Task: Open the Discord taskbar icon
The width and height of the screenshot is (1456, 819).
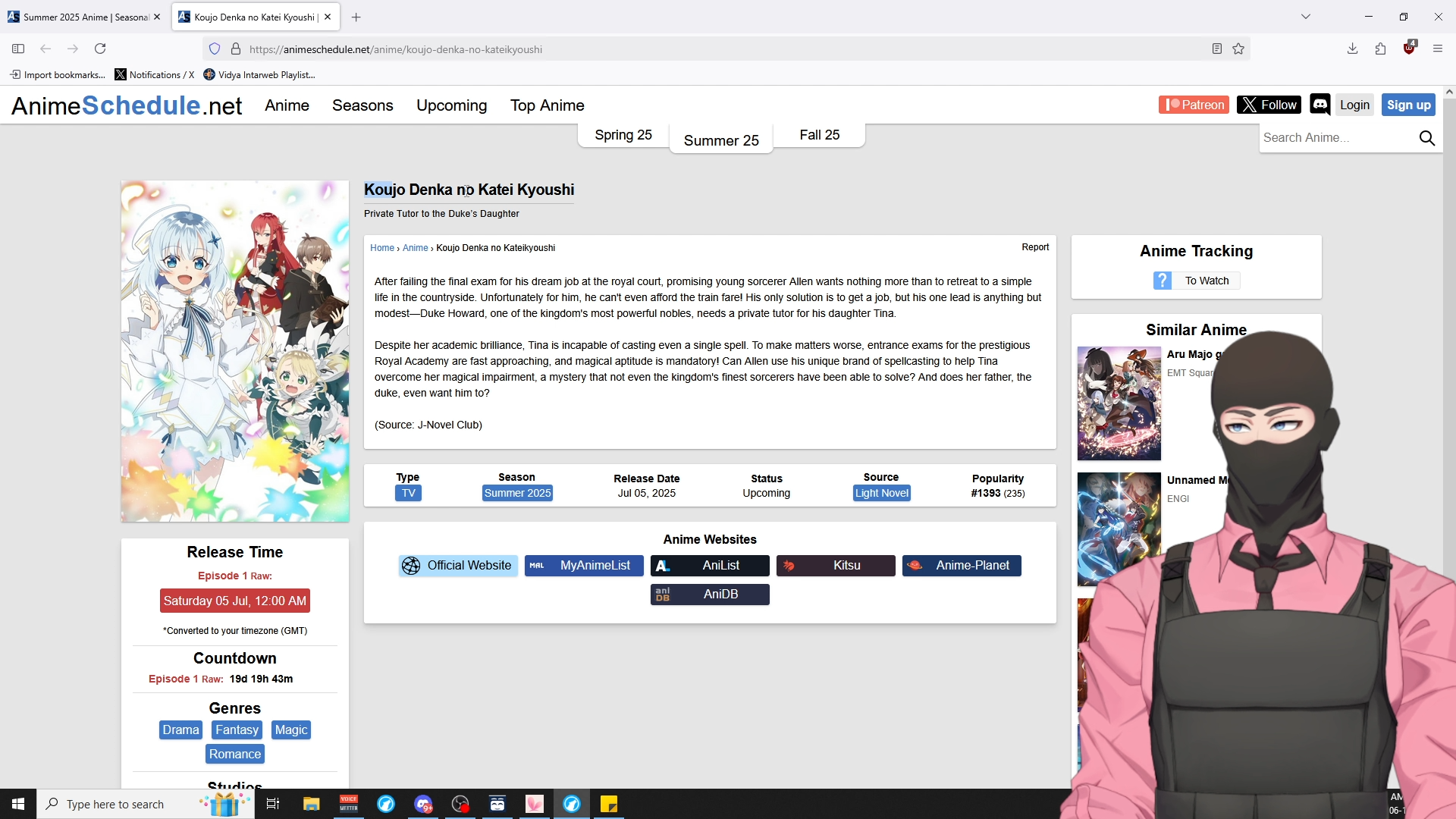Action: 423,804
